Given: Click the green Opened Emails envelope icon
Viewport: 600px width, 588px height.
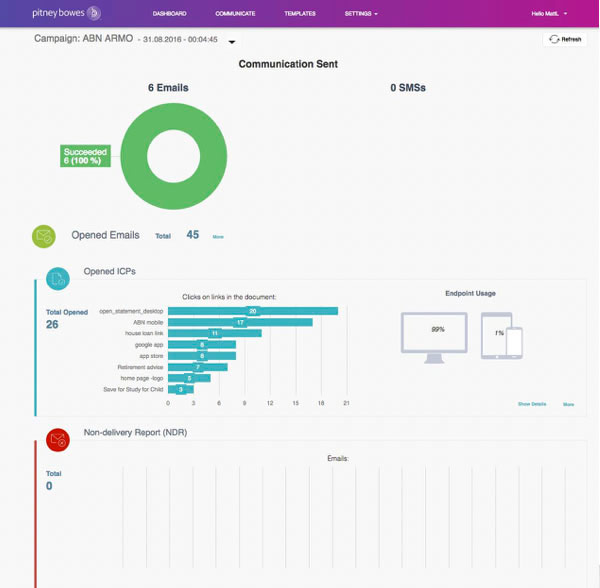Looking at the screenshot, I should point(45,237).
